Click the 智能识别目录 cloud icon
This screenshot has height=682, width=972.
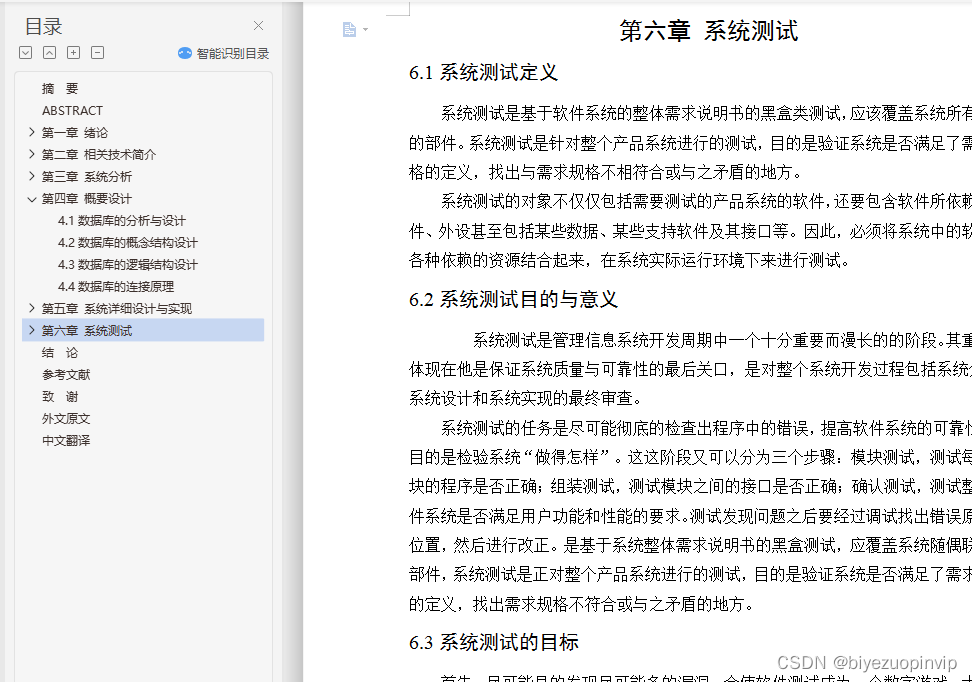coord(185,53)
